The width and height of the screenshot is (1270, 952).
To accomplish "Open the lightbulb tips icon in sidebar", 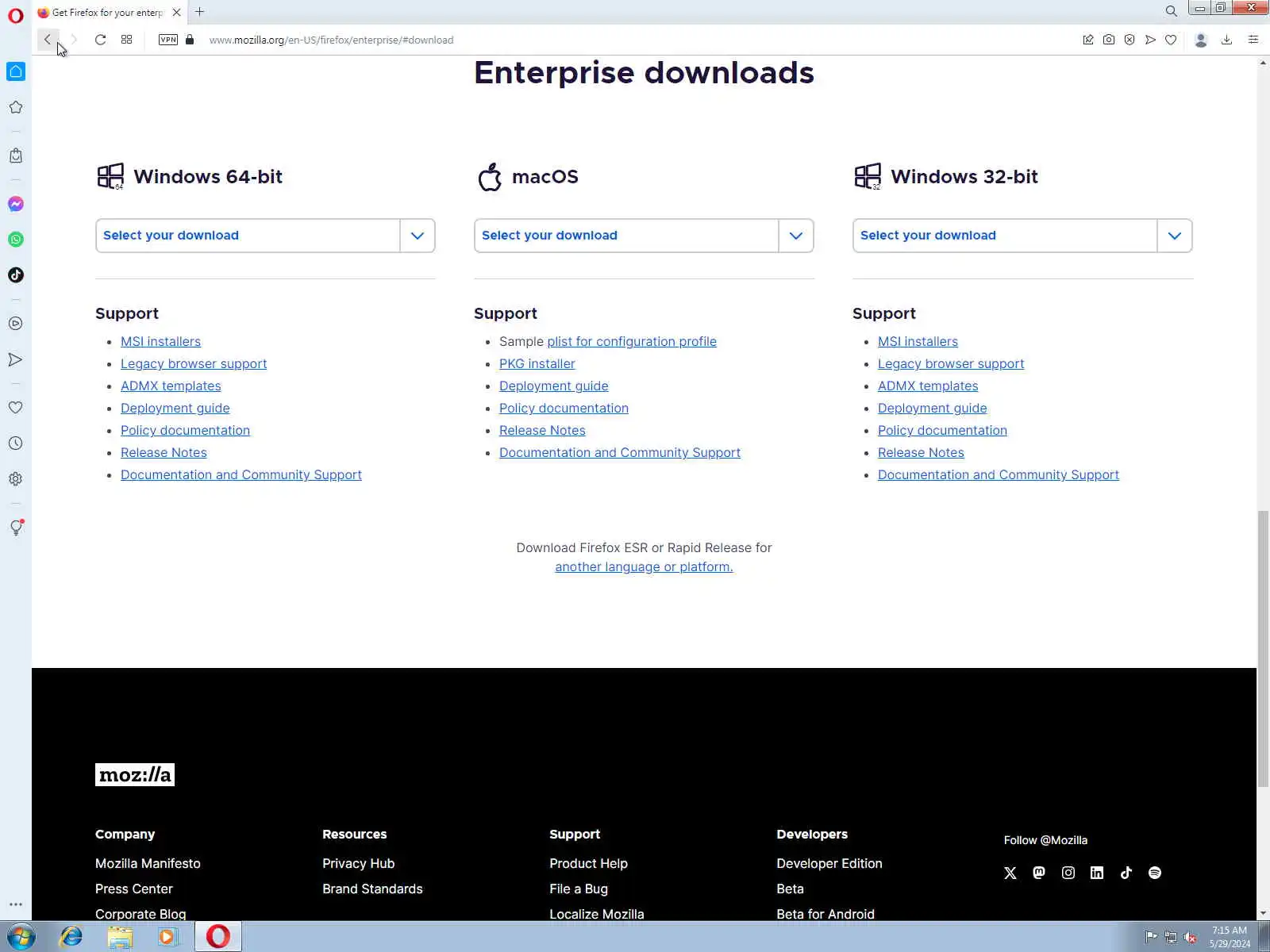I will 16,528.
